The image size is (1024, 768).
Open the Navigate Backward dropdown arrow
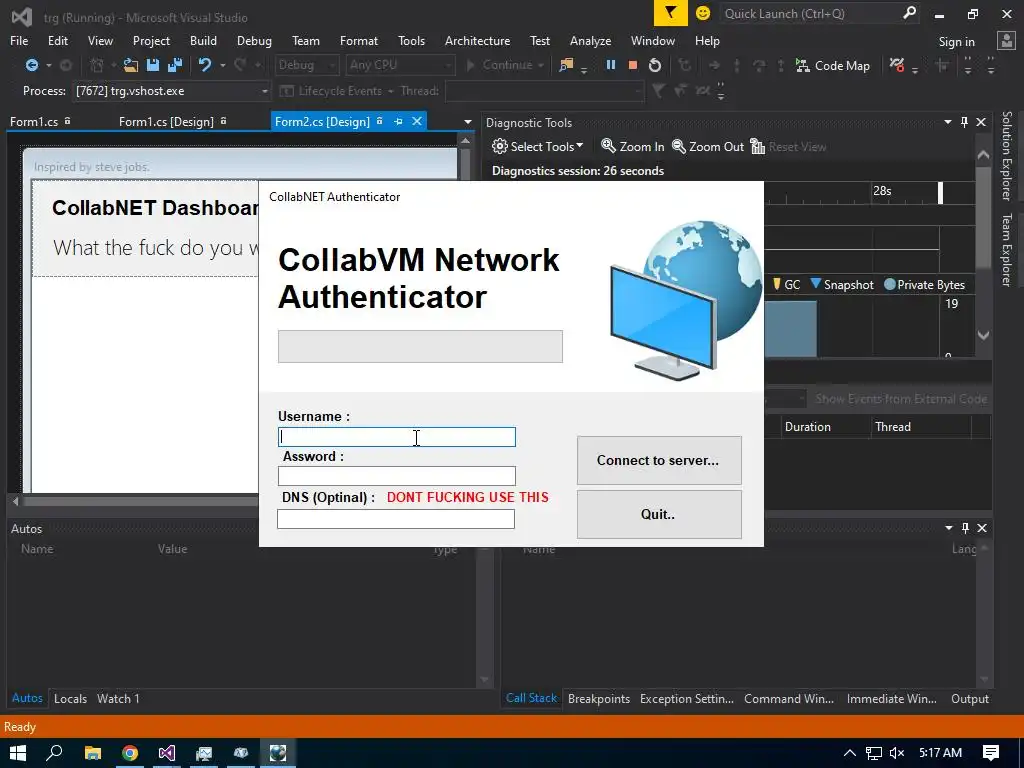click(48, 65)
